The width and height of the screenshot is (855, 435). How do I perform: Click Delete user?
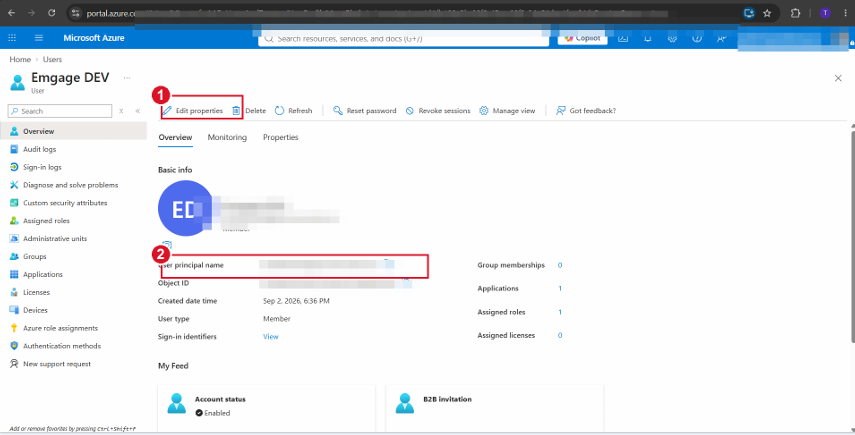[249, 111]
